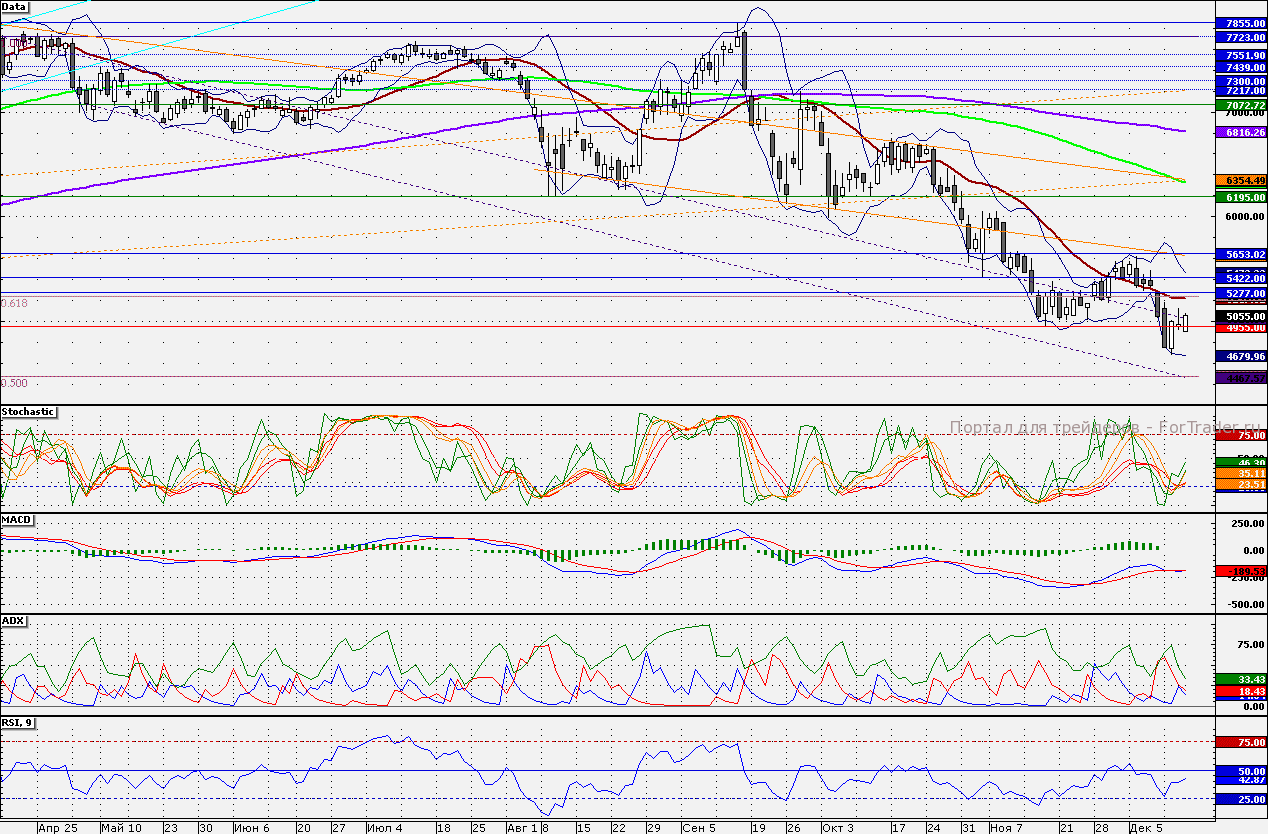Select the Stochastic indicator panel label
The height and width of the screenshot is (834, 1268).
28,412
